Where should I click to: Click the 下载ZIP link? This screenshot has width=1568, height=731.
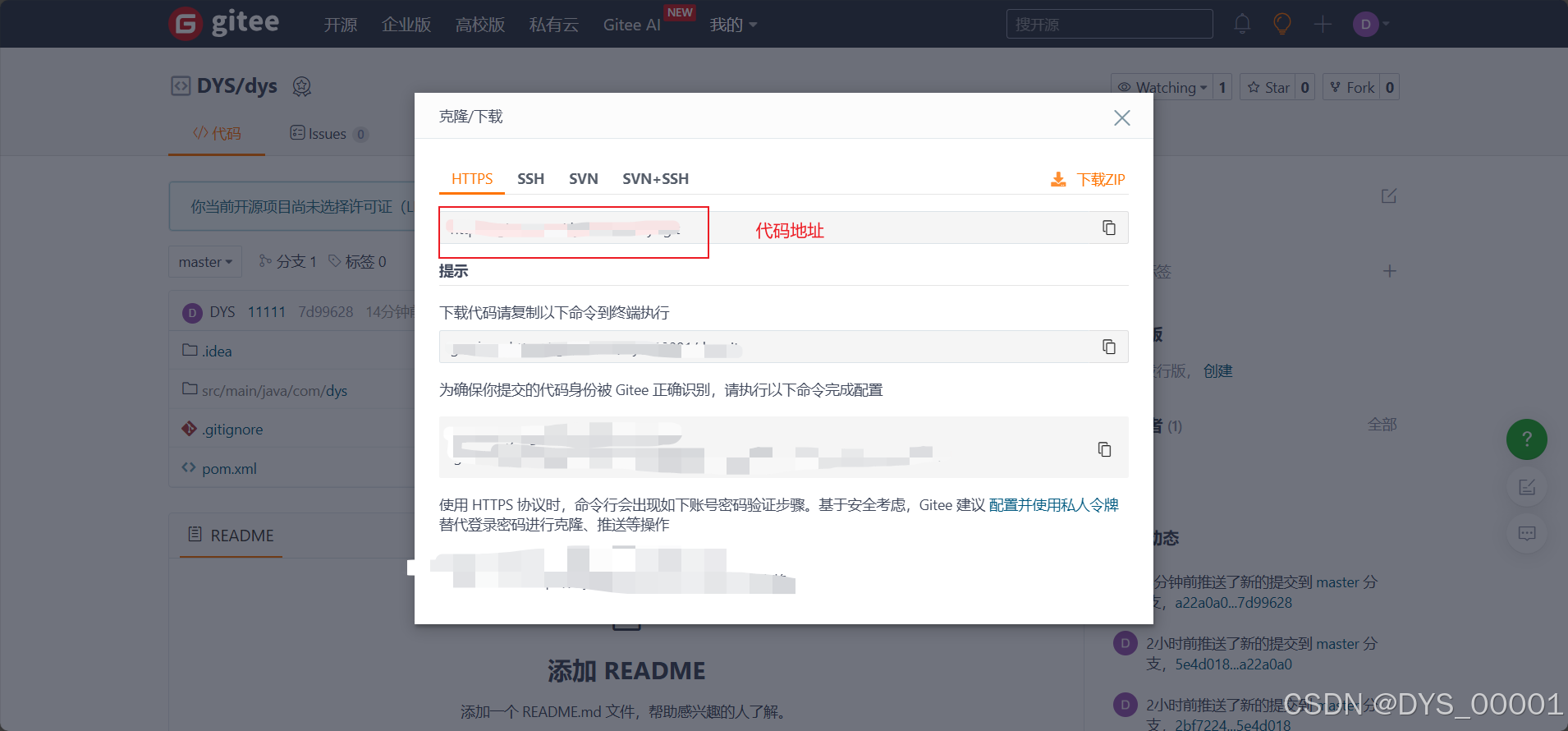pyautogui.click(x=1101, y=179)
